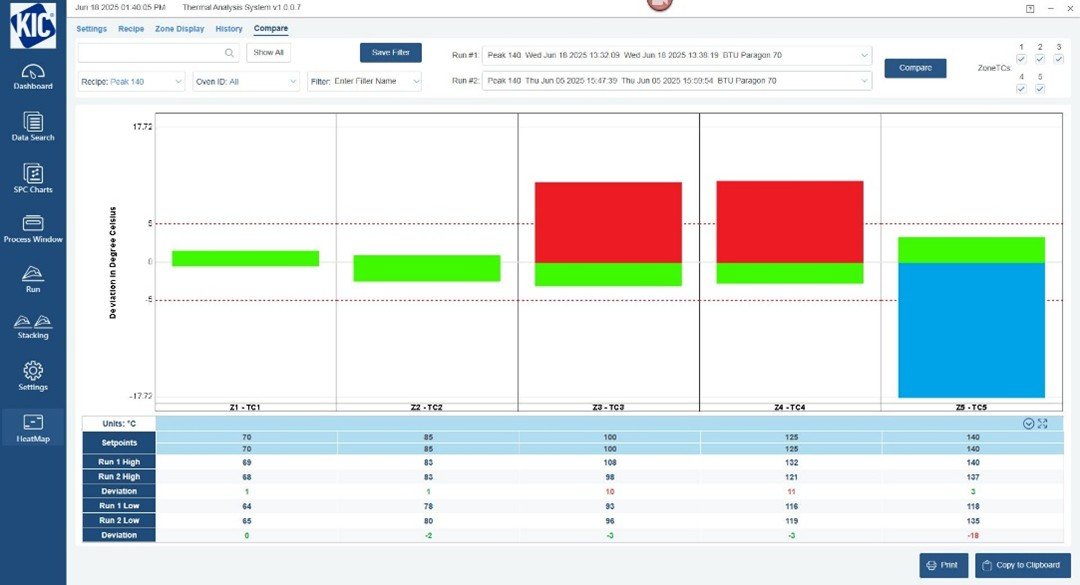Select the Data Search sidebar icon
Image resolution: width=1080 pixels, height=585 pixels.
pyautogui.click(x=33, y=127)
